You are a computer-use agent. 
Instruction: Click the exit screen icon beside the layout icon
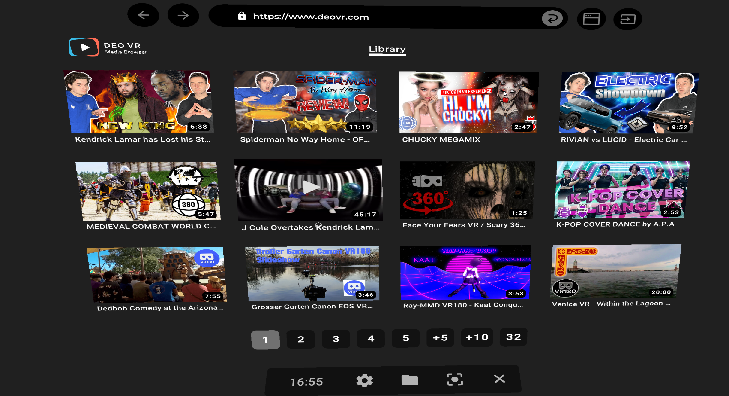coord(628,19)
